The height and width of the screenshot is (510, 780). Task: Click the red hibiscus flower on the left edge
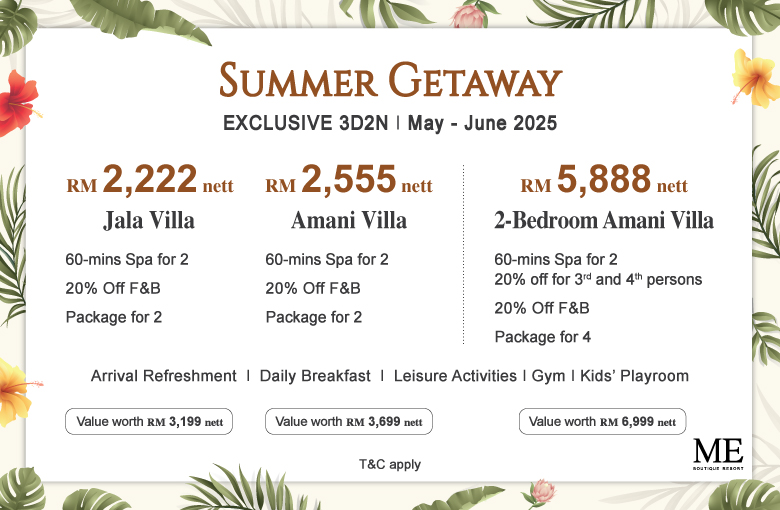click(18, 103)
